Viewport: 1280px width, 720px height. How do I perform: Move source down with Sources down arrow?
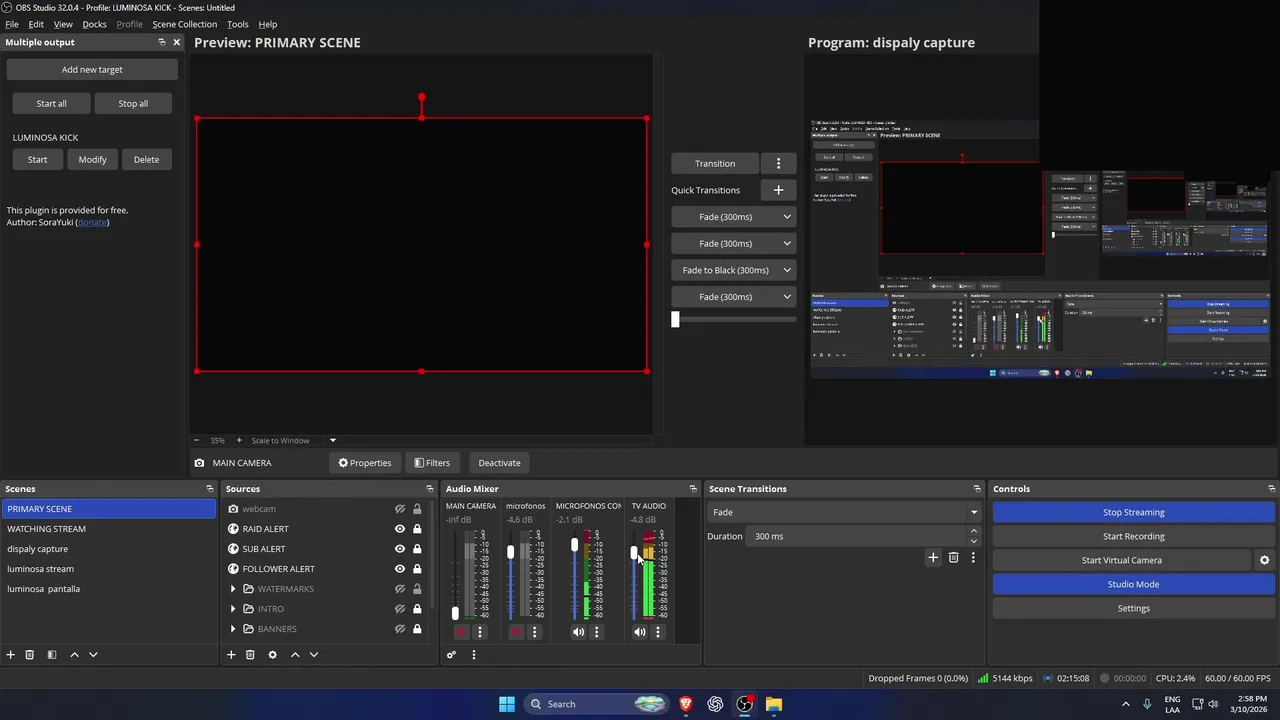tap(314, 655)
